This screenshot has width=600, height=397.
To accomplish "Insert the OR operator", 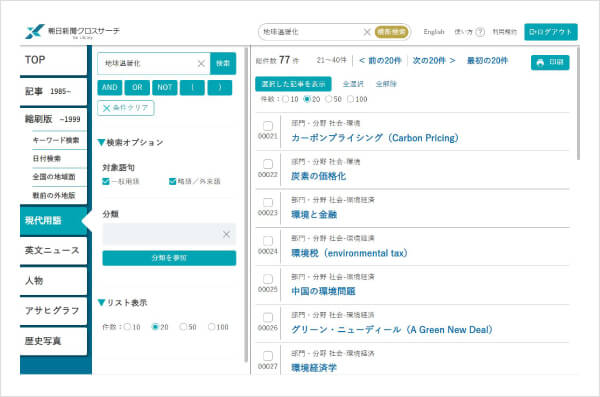I will tap(137, 87).
